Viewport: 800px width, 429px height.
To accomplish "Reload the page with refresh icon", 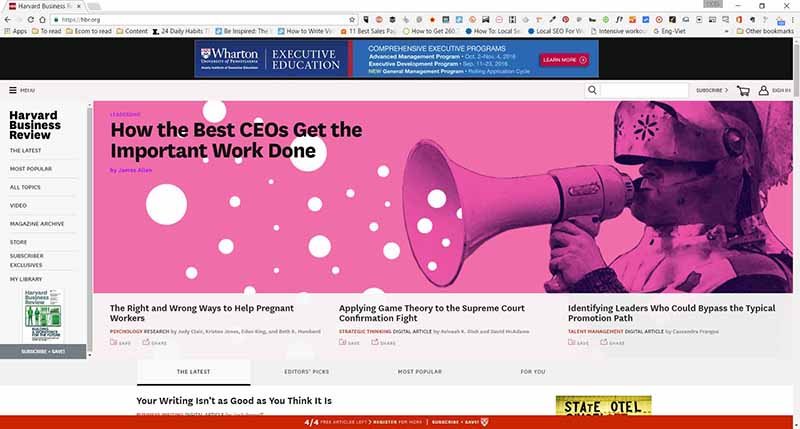I will click(31, 19).
